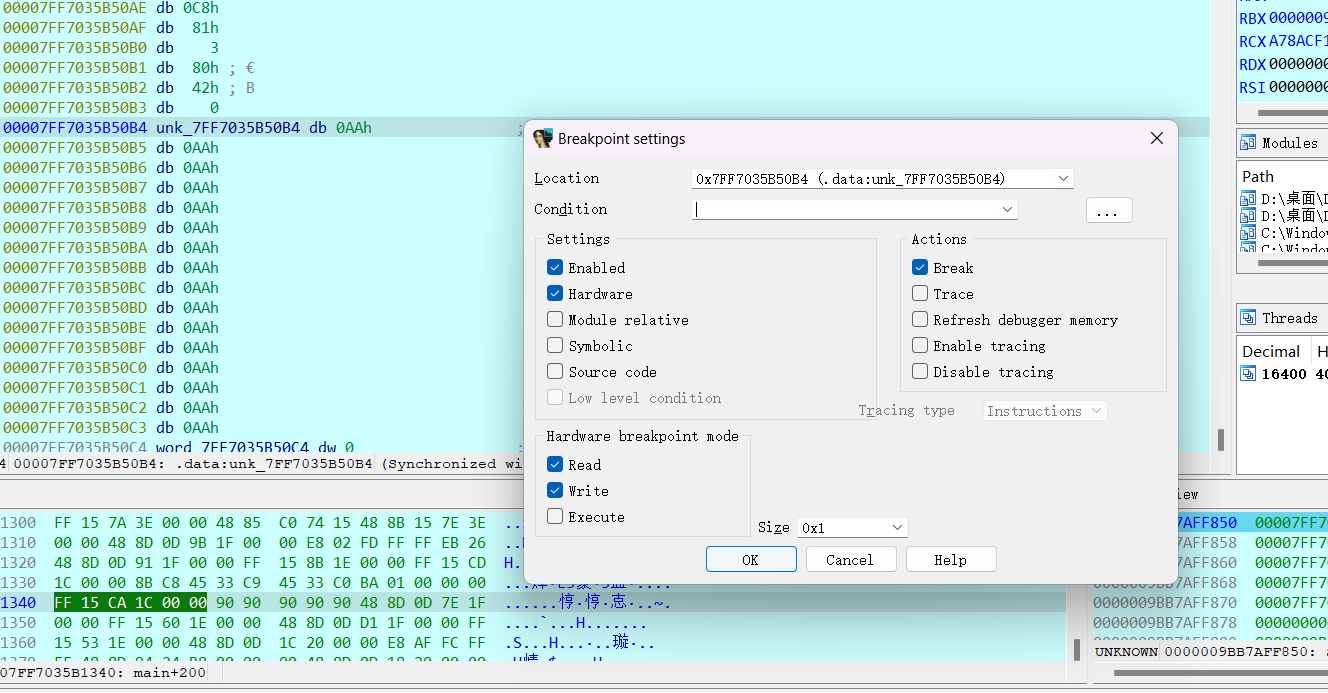This screenshot has width=1328, height=693.
Task: Select the first C:\Windows module icon
Action: 1248,233
